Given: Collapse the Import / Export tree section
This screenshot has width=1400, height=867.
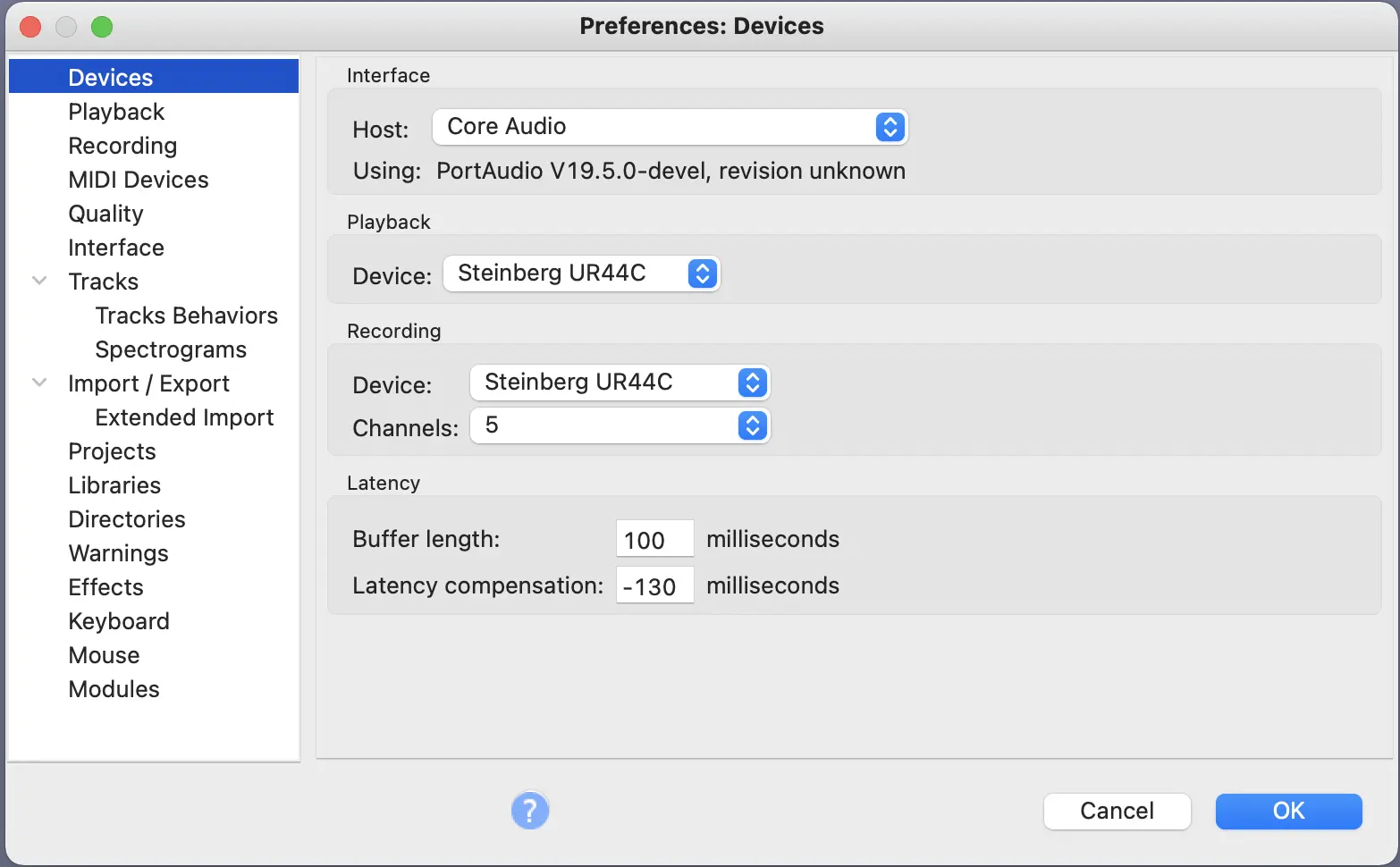Looking at the screenshot, I should (39, 383).
